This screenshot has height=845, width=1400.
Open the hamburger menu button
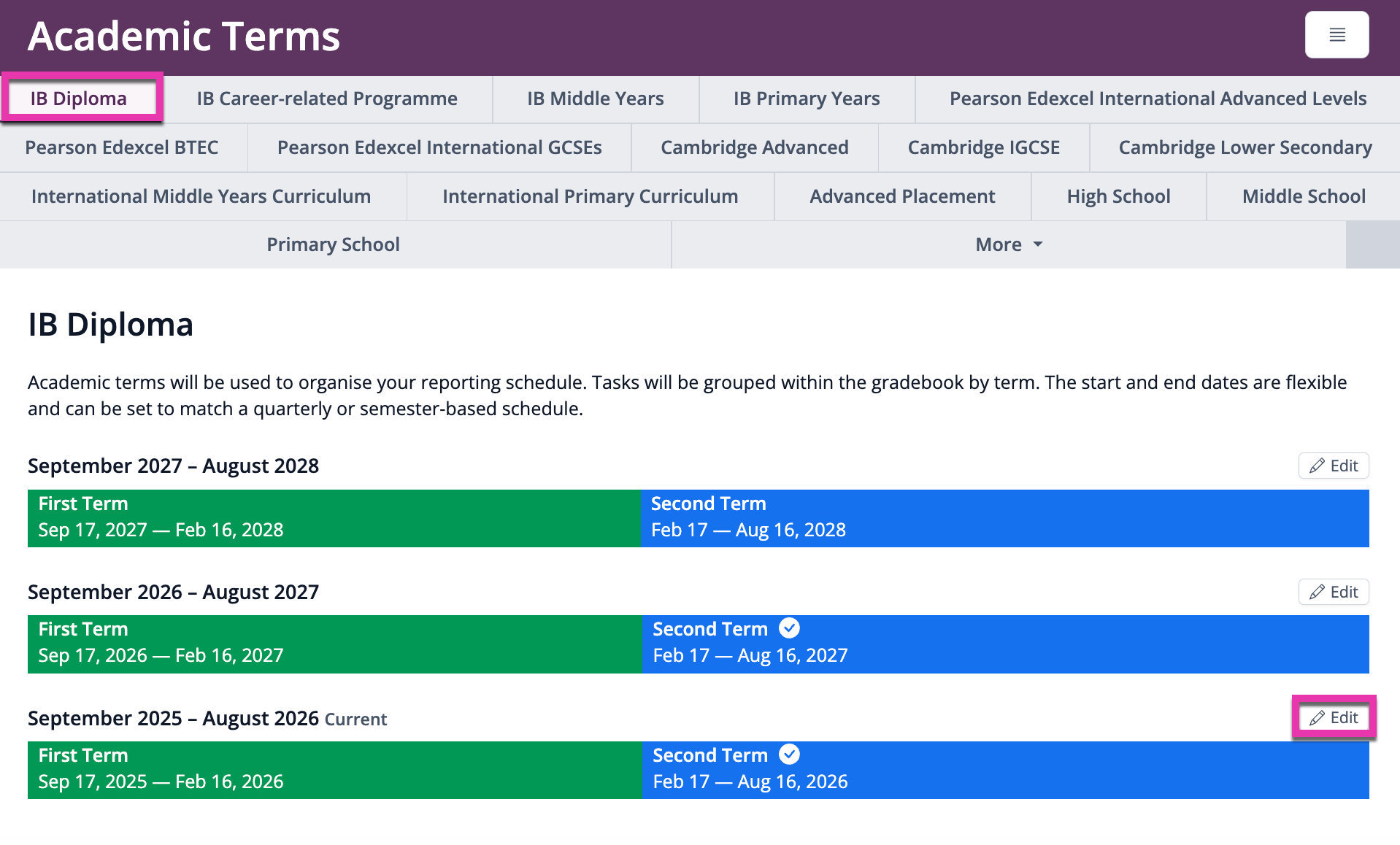click(x=1336, y=34)
